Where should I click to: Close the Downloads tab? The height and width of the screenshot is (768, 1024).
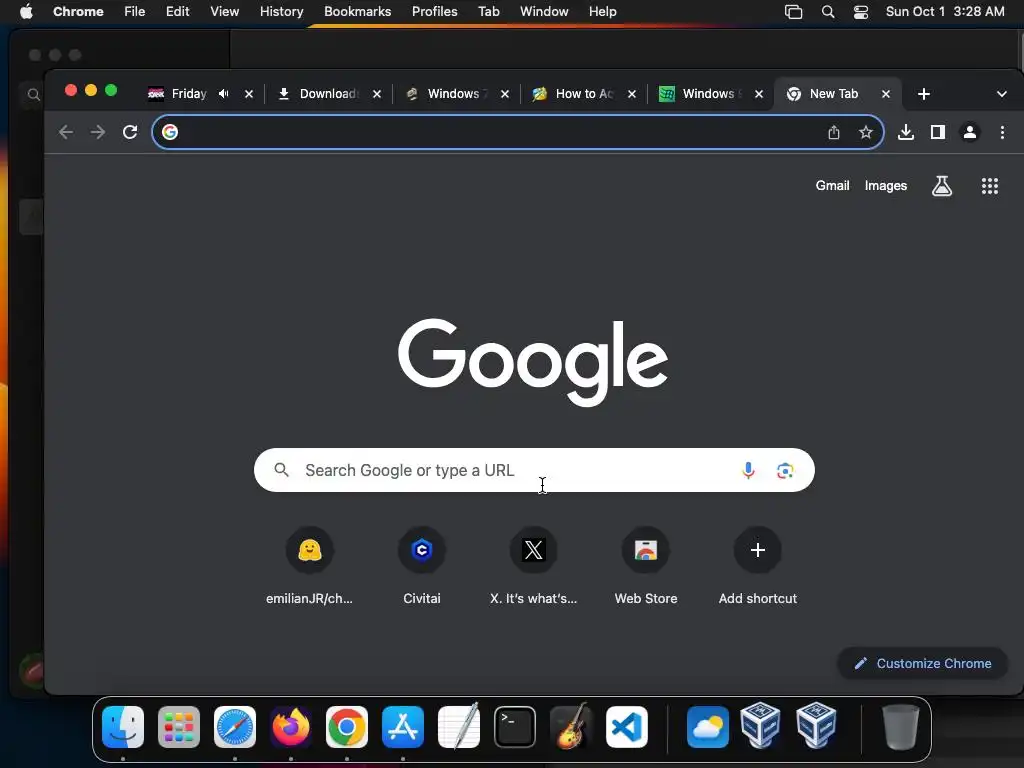[x=377, y=94]
